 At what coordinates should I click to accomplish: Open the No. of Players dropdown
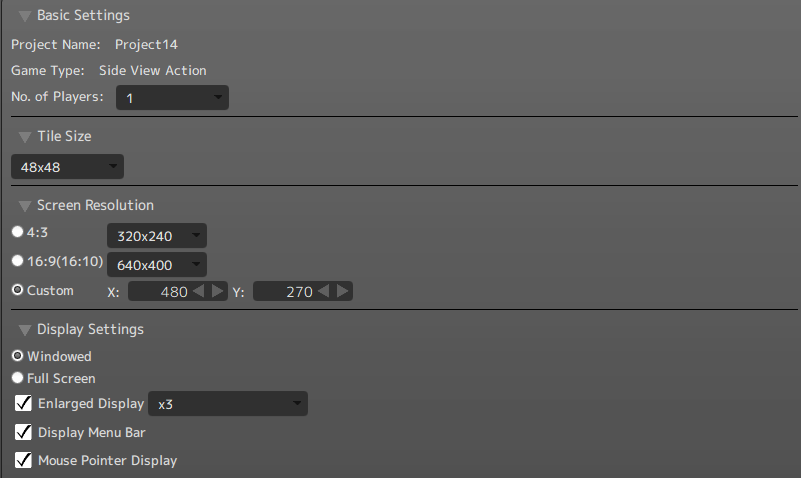(x=172, y=98)
